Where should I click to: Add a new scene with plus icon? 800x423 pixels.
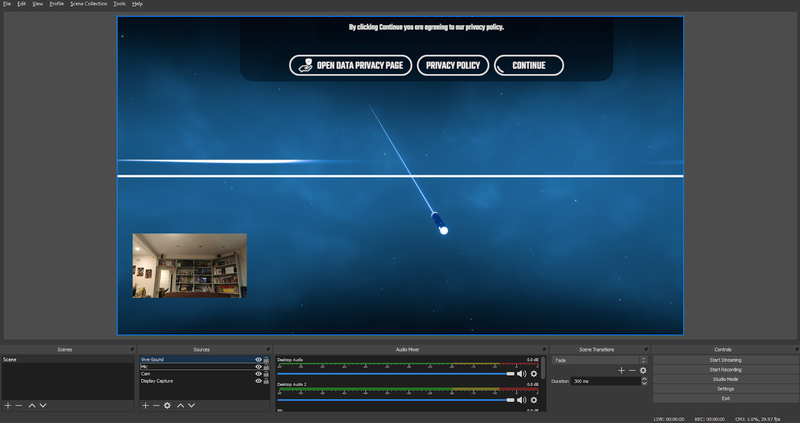tap(7, 405)
